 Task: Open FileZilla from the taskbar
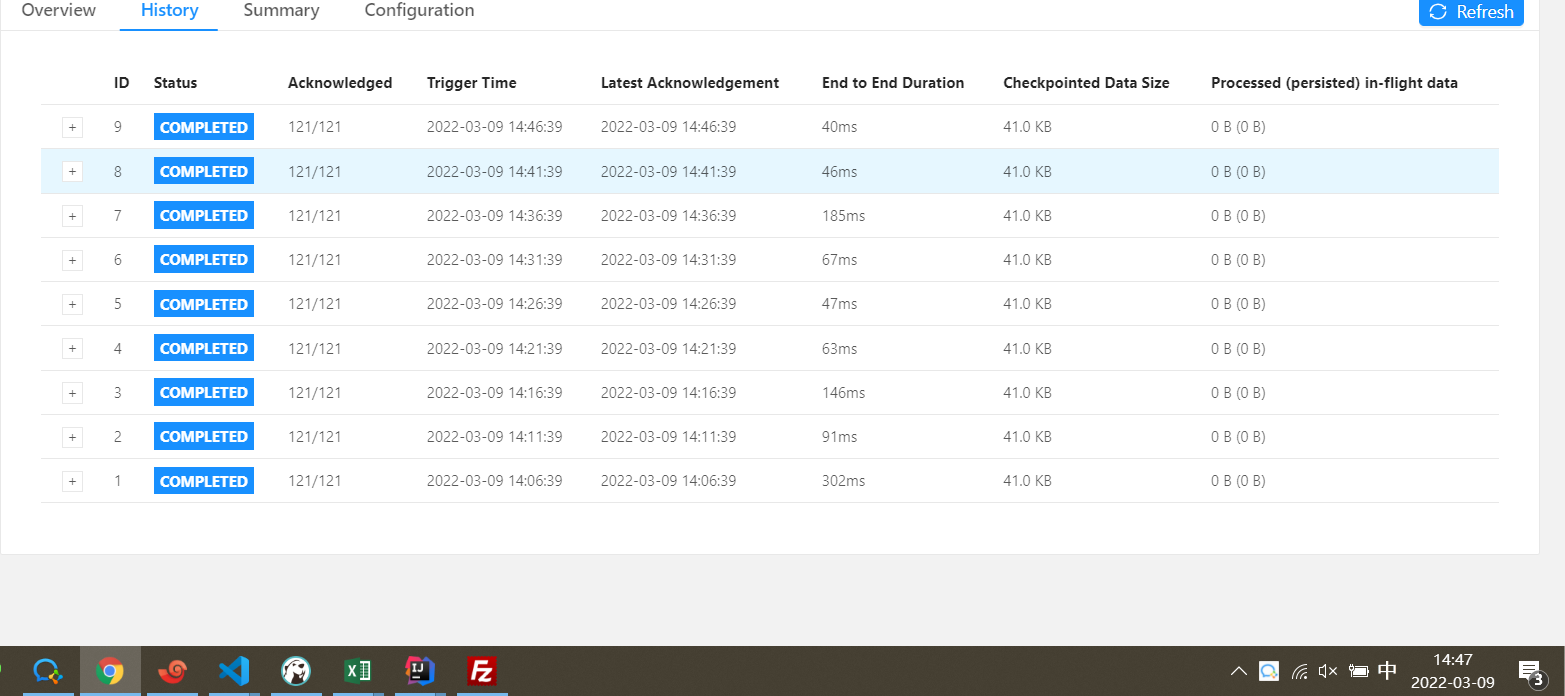point(483,670)
